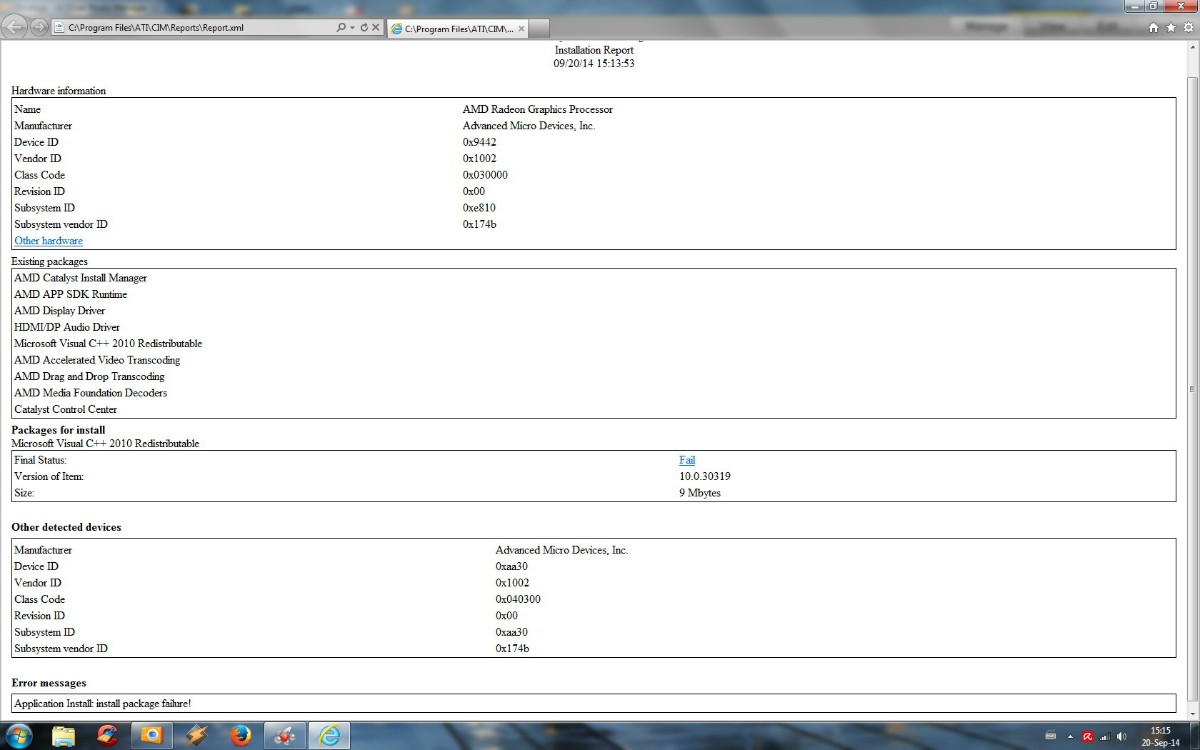Select 'Advanced Micro Devices, Inc.' in Hardware information
The image size is (1200, 750).
coord(528,126)
